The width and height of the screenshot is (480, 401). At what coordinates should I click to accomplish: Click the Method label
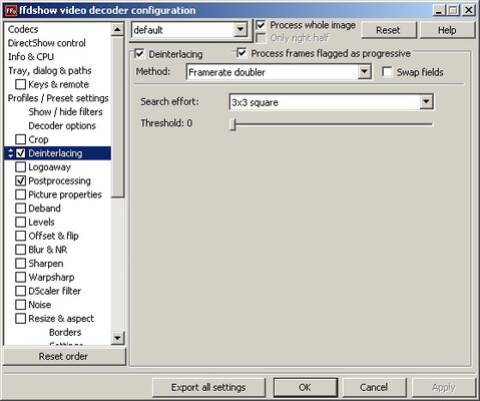(x=153, y=71)
